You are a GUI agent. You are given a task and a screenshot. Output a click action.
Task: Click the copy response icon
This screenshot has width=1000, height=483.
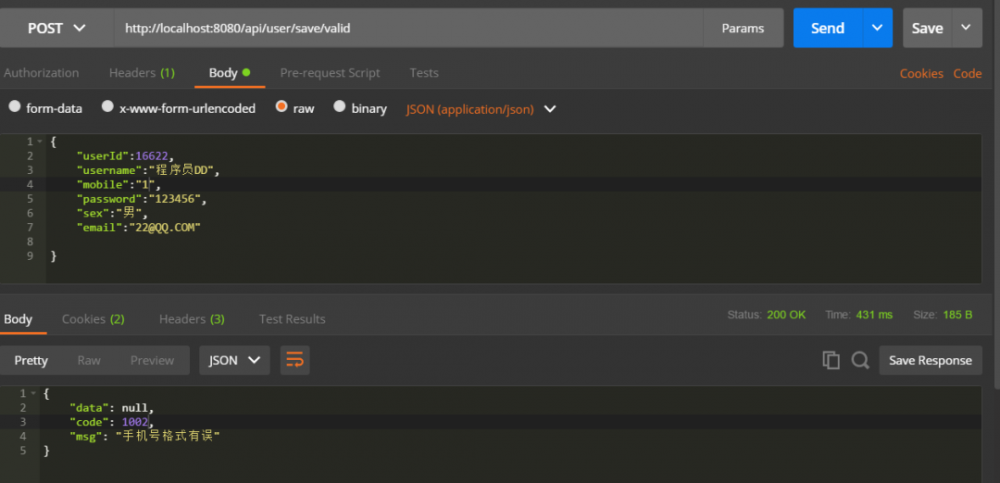click(x=831, y=360)
